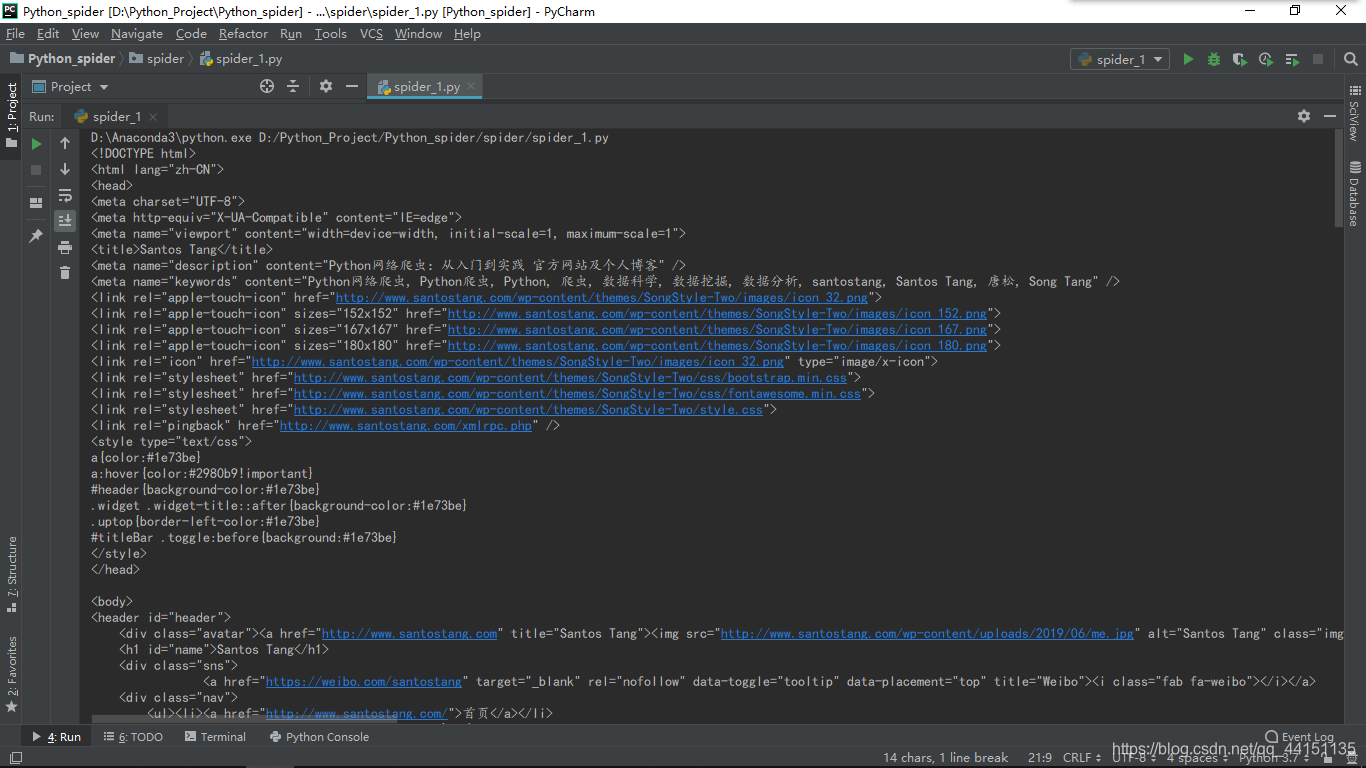Screen dimensions: 1366x768
Task: Open the Terminal tool window
Action: click(x=215, y=737)
